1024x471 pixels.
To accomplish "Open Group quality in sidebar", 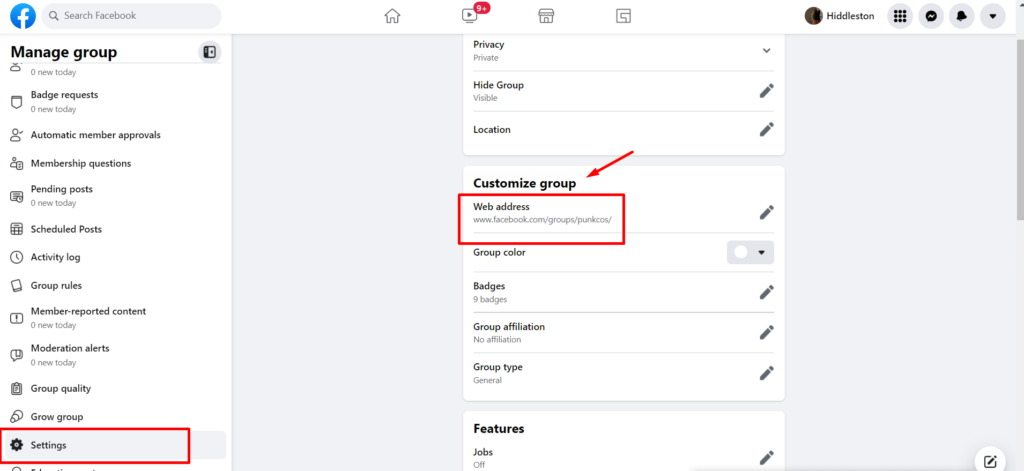I will [114, 388].
